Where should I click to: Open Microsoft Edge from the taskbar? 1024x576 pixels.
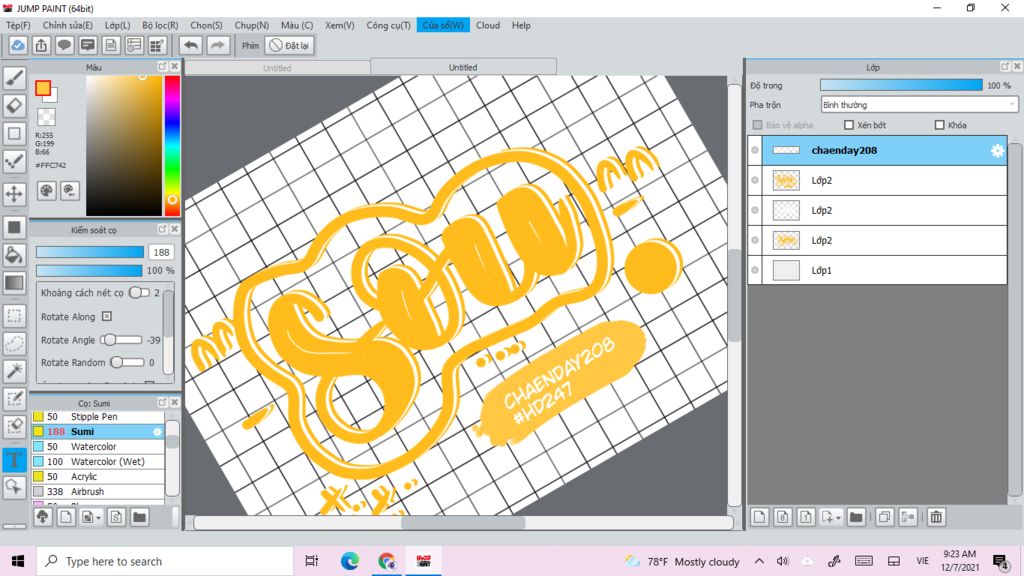coord(349,561)
